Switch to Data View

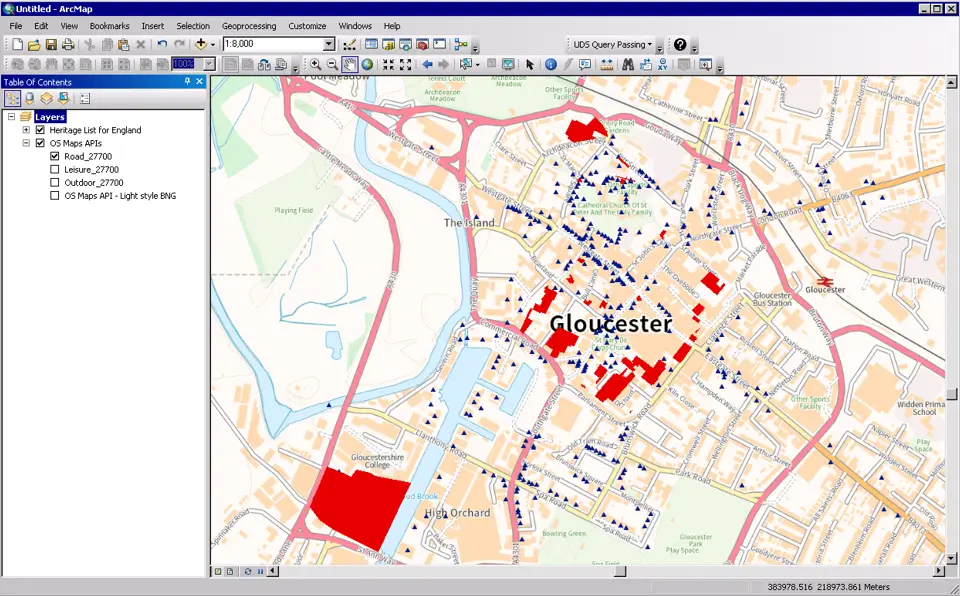coord(217,571)
